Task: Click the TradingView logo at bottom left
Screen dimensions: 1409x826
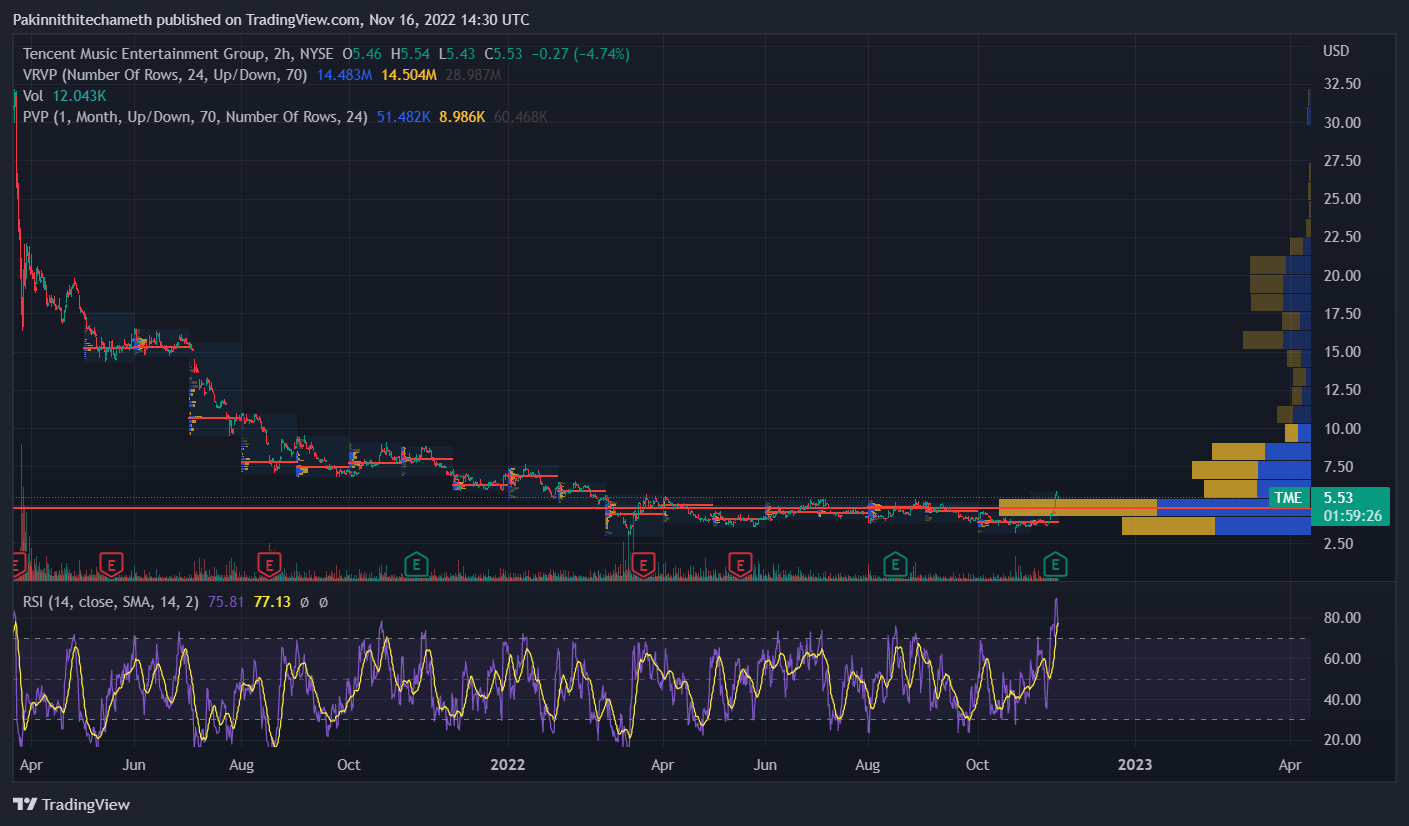Action: pyautogui.click(x=71, y=804)
